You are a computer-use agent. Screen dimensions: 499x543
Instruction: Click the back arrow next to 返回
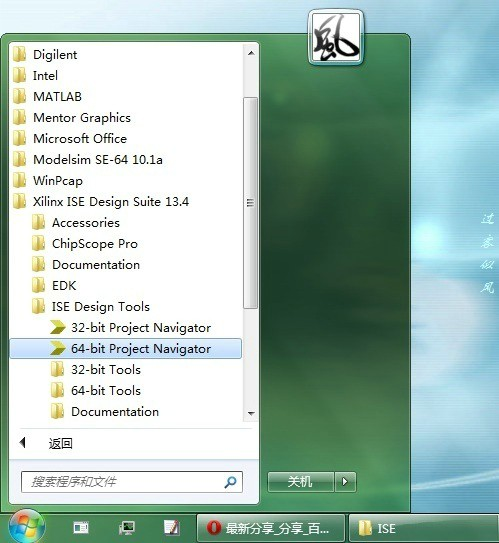23,443
